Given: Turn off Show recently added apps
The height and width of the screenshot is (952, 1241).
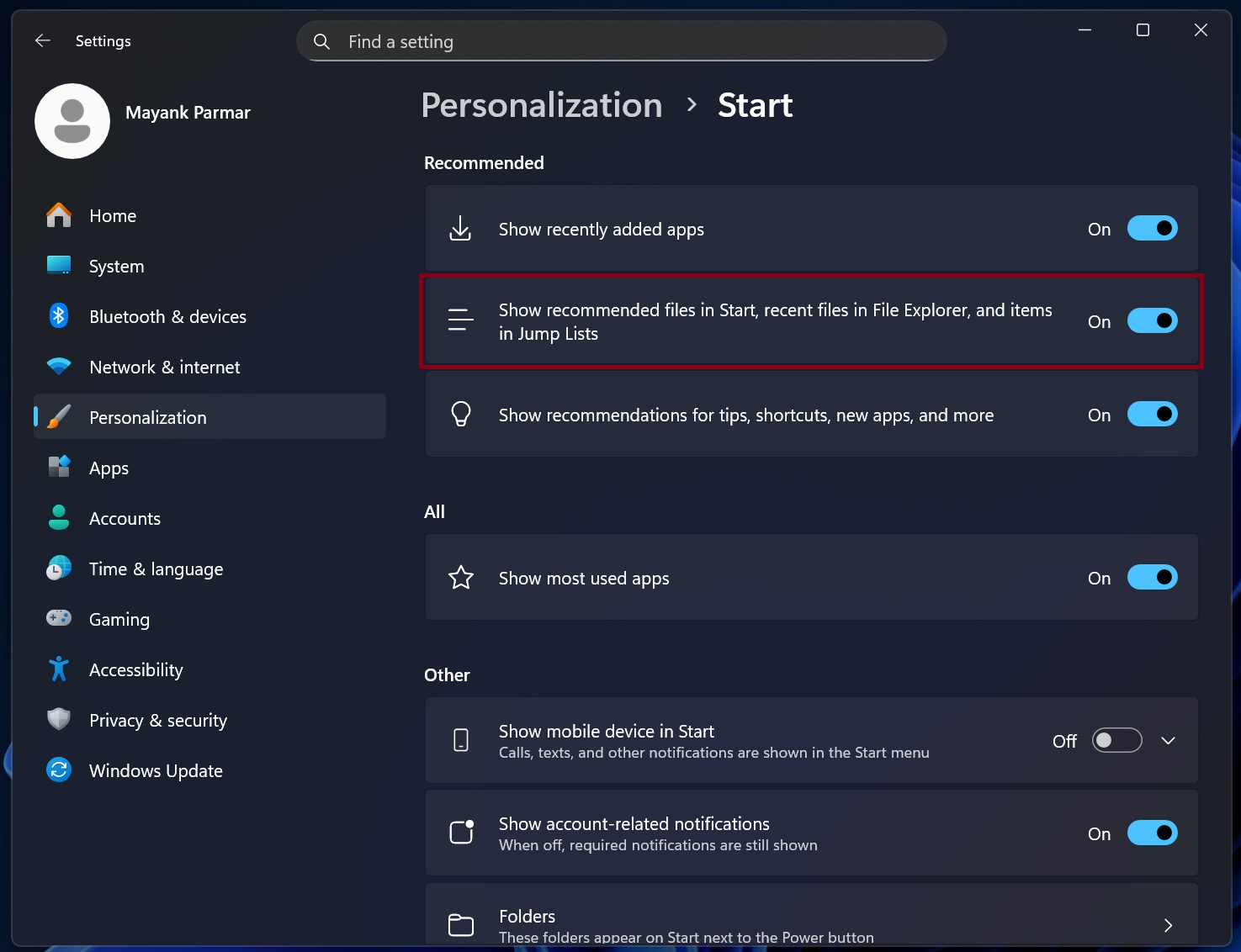Looking at the screenshot, I should (x=1153, y=228).
